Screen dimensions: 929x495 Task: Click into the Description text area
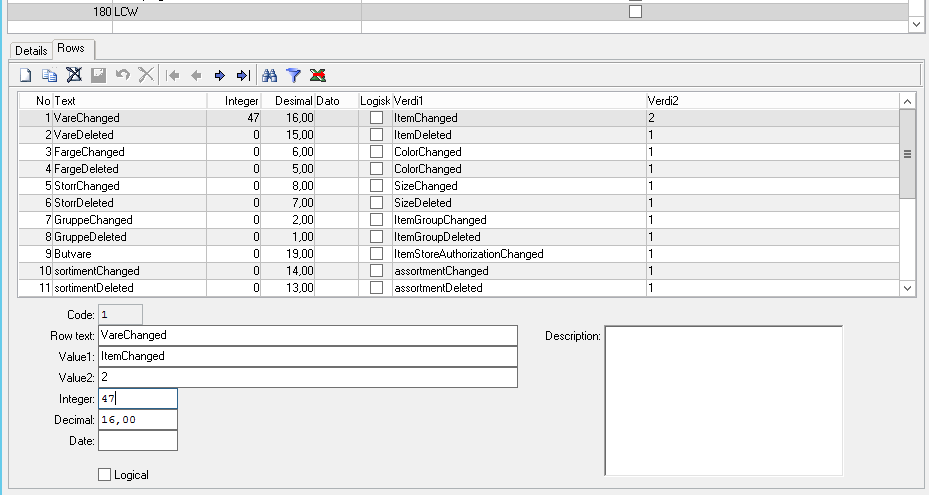click(723, 400)
